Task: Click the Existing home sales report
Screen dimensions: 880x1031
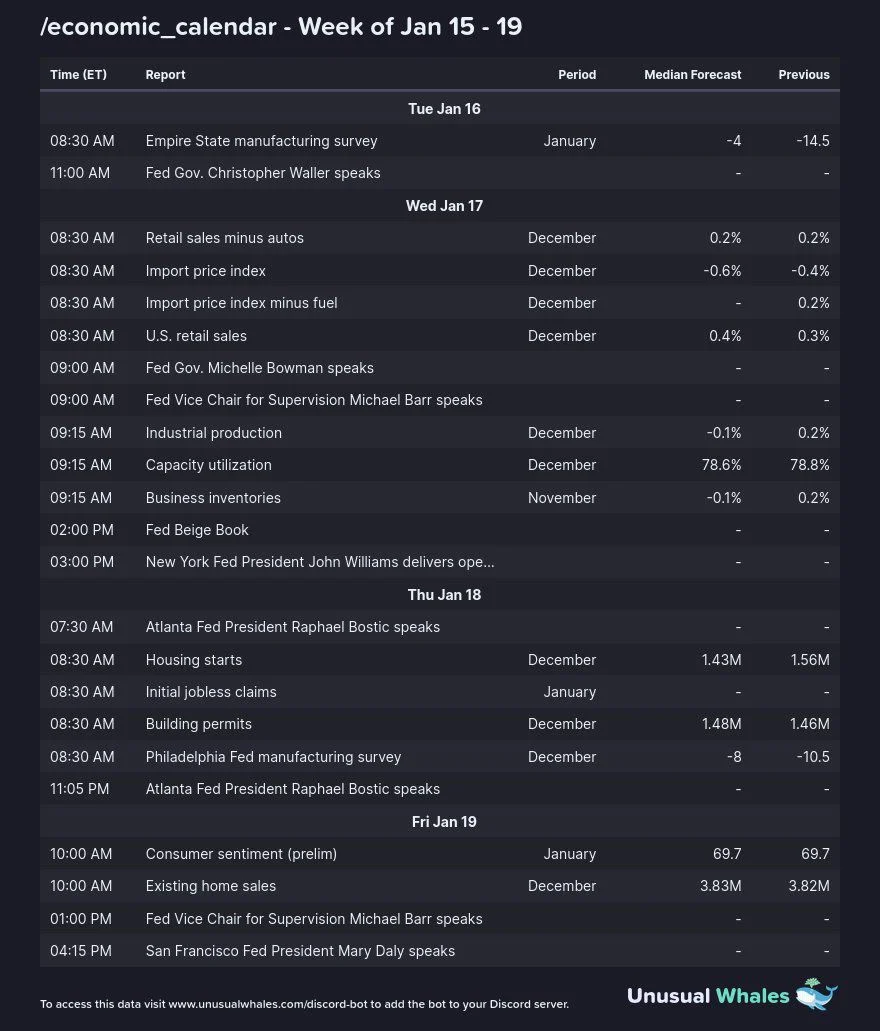Action: [x=211, y=886]
